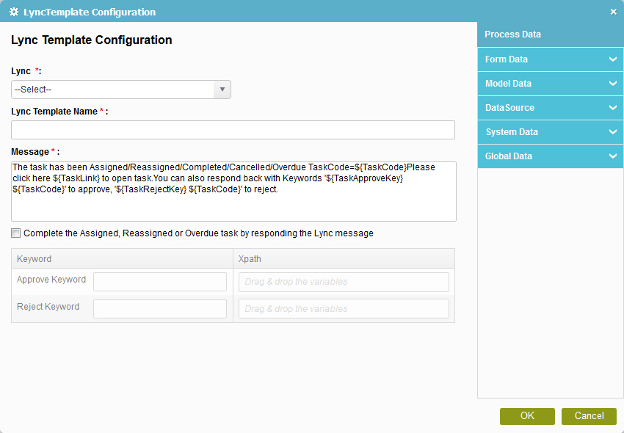Click the Lync dropdown arrow button

[222, 90]
